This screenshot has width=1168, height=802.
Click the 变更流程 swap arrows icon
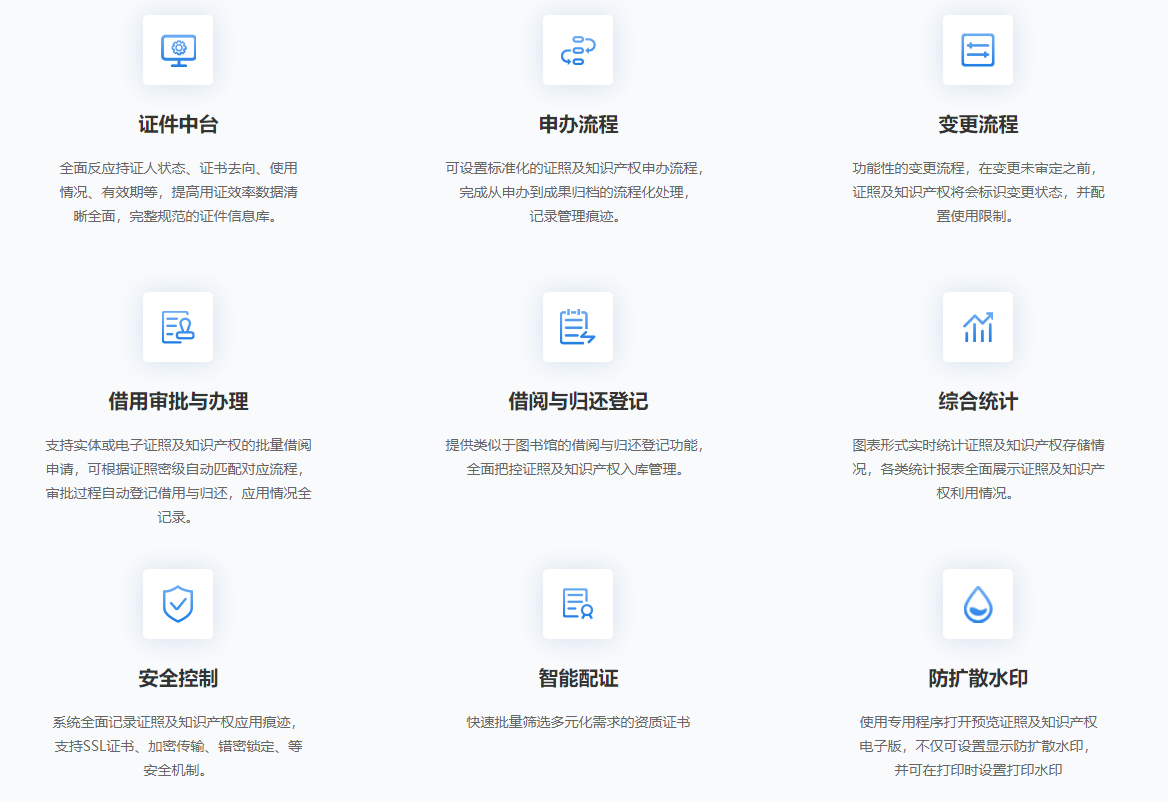978,50
